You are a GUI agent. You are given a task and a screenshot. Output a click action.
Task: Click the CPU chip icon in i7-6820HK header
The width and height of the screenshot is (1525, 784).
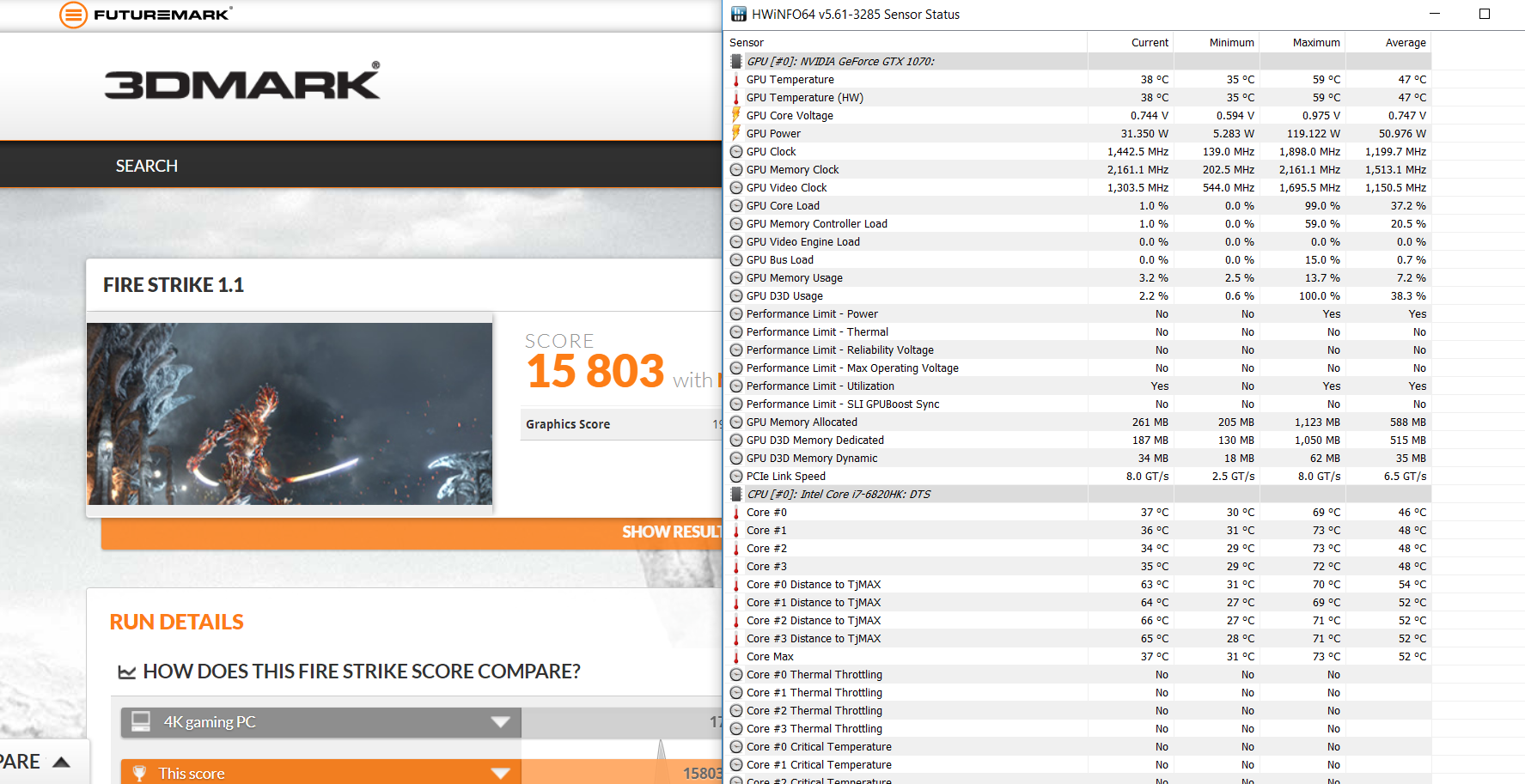pyautogui.click(x=736, y=494)
